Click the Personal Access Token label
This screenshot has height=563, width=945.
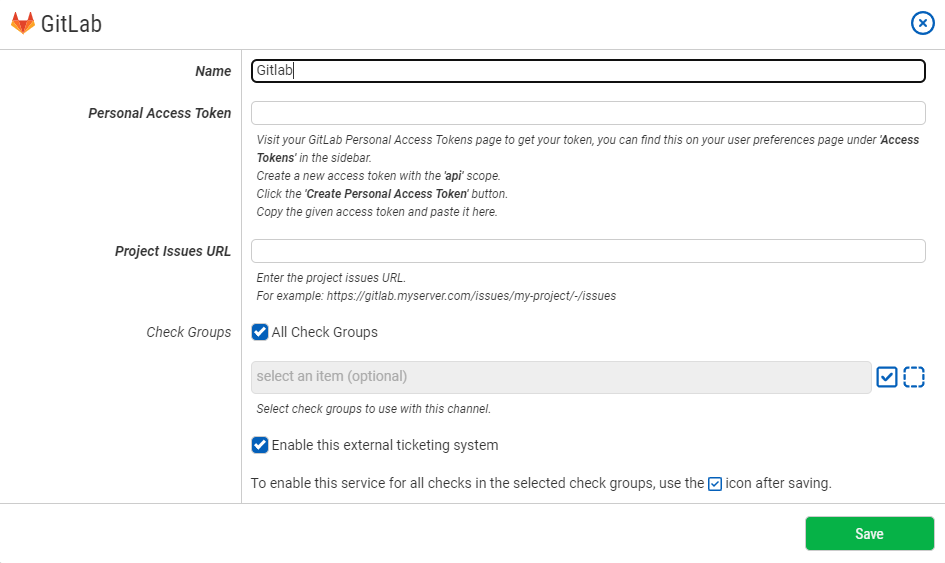coord(160,113)
